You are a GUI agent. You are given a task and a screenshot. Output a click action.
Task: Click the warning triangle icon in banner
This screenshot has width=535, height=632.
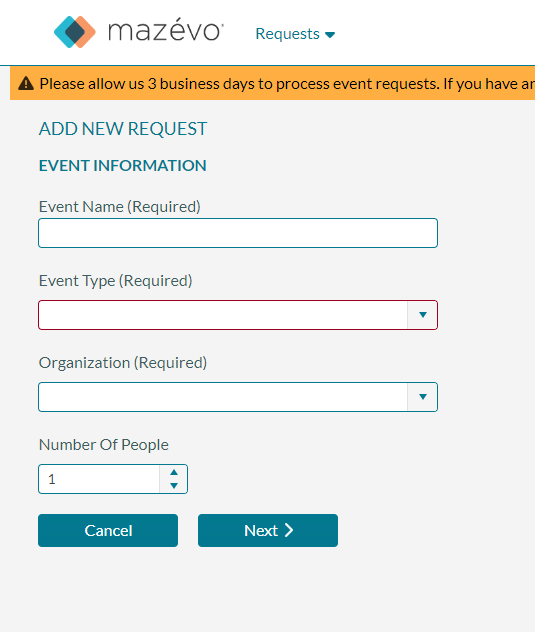(26, 83)
